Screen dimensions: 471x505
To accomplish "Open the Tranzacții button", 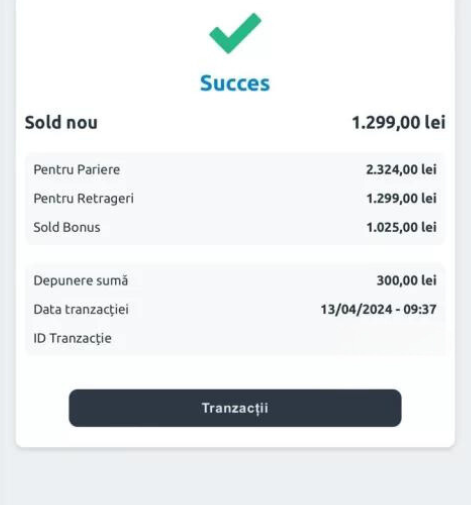I will click(235, 408).
